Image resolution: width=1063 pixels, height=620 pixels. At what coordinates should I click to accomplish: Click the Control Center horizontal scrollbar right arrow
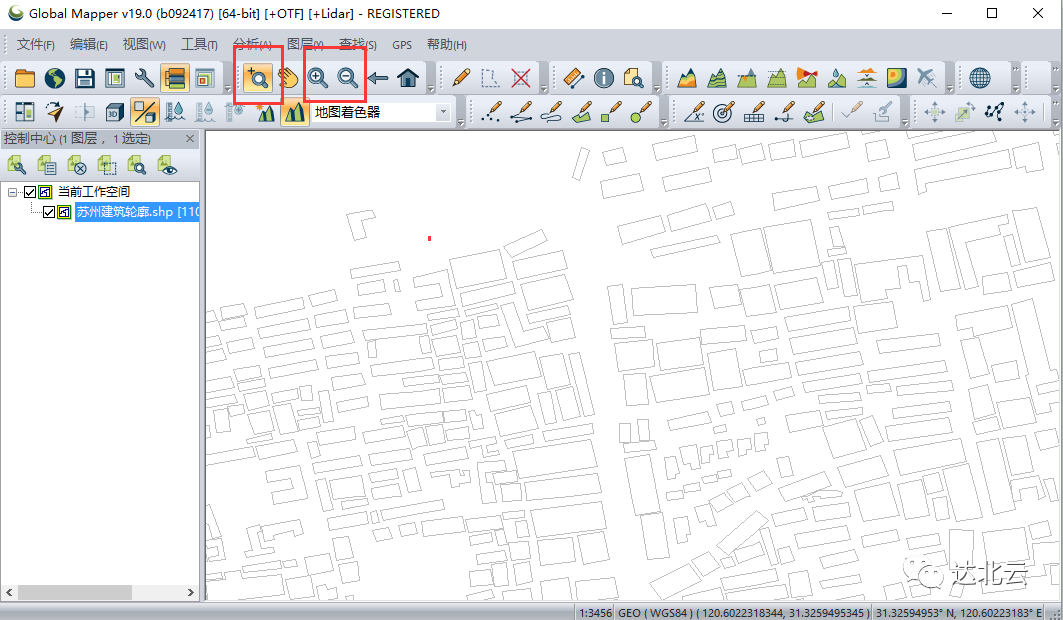pyautogui.click(x=190, y=592)
